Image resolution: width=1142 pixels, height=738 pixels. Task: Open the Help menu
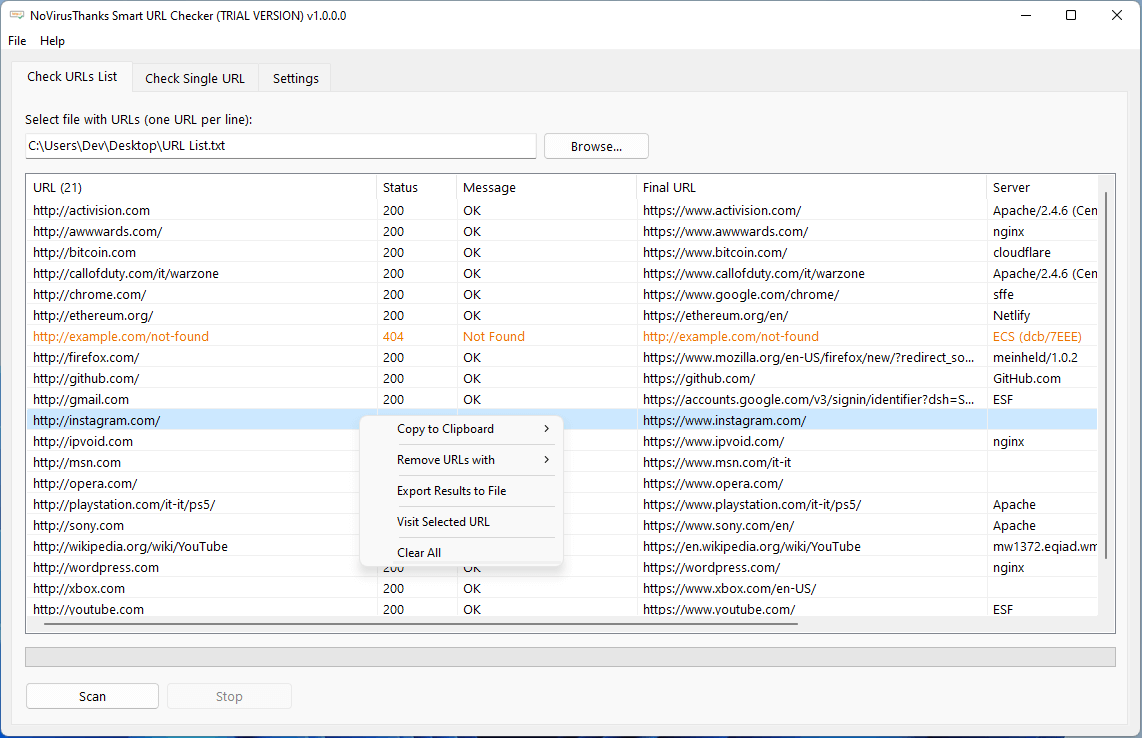[x=52, y=41]
